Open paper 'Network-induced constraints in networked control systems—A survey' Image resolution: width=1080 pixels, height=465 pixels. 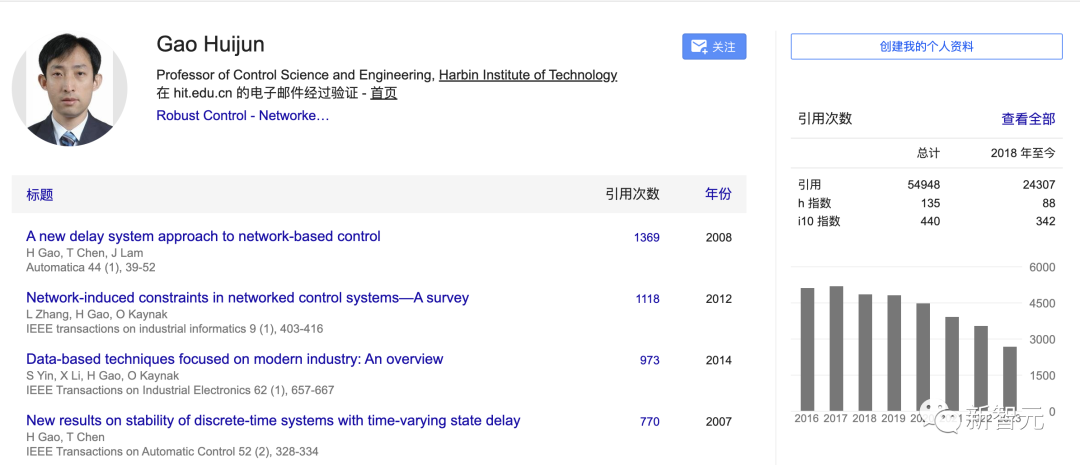coord(247,298)
